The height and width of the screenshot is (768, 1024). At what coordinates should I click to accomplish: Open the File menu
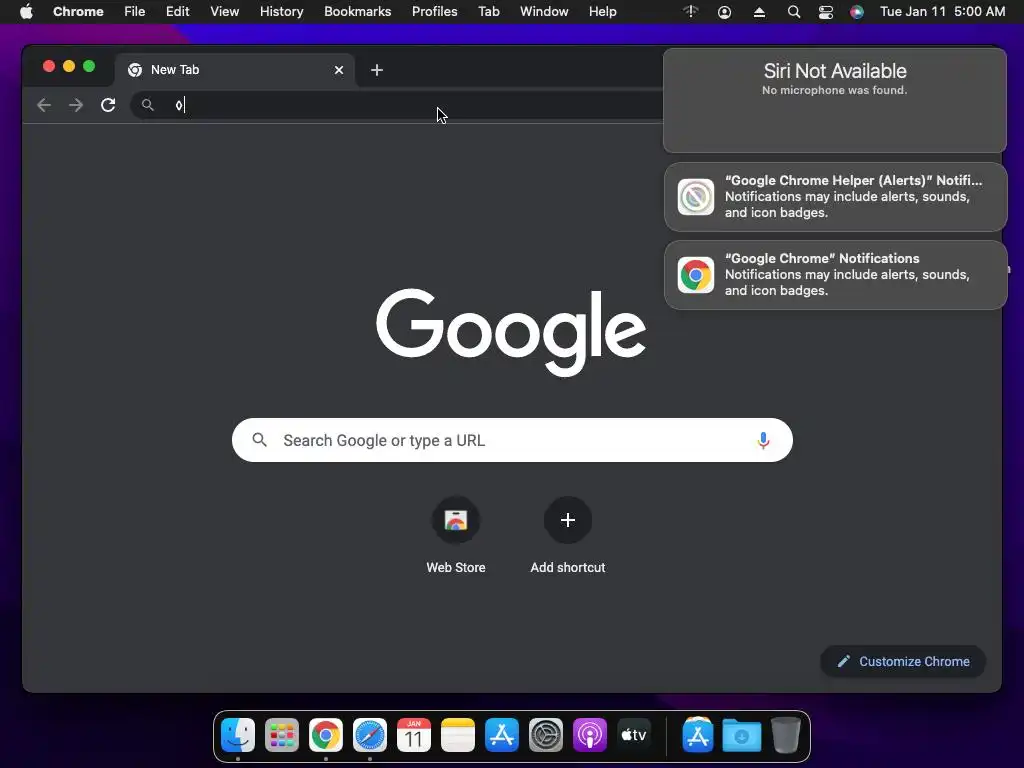(x=135, y=12)
